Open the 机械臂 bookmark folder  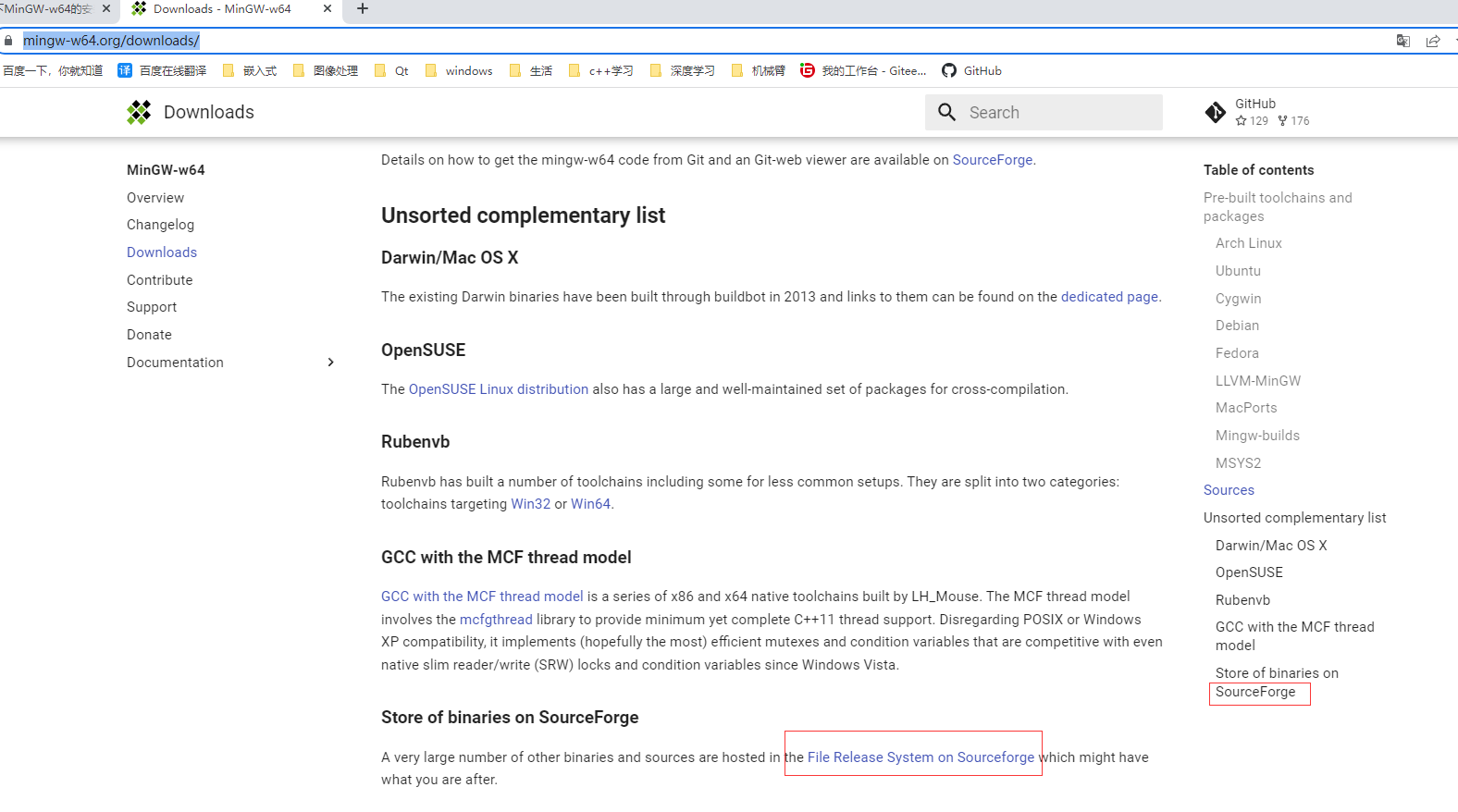(x=759, y=70)
